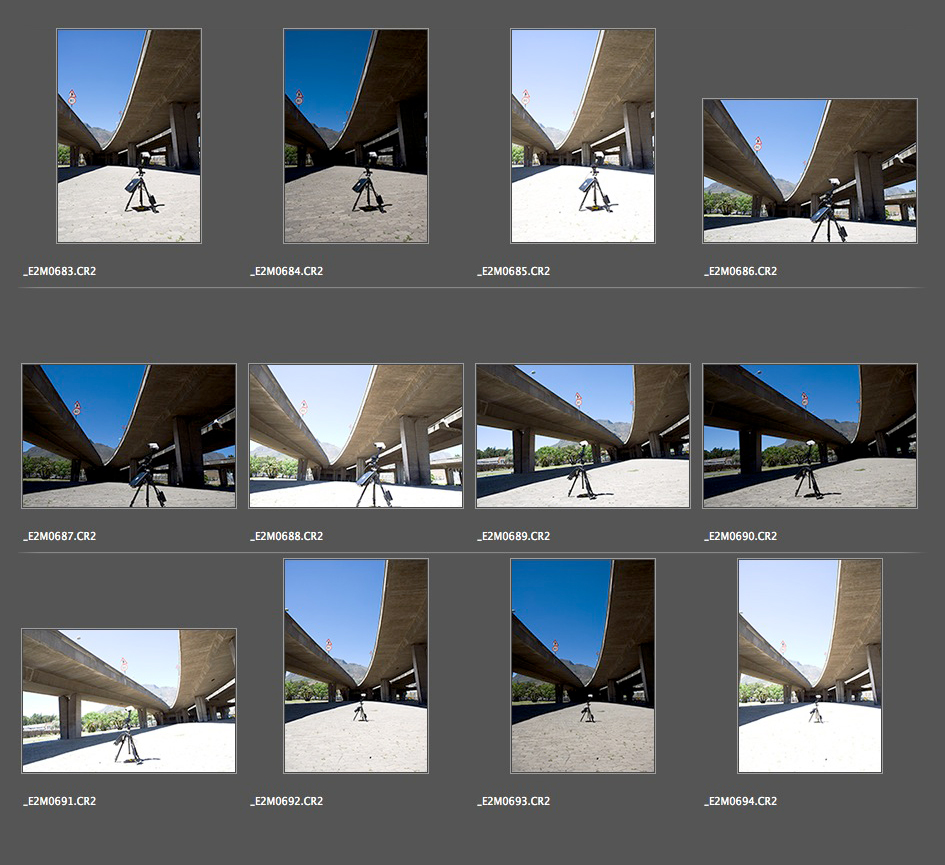The width and height of the screenshot is (945, 865).
Task: Click the dark-sky _E2M0684.CR2 photo thumbnail
Action: [356, 136]
